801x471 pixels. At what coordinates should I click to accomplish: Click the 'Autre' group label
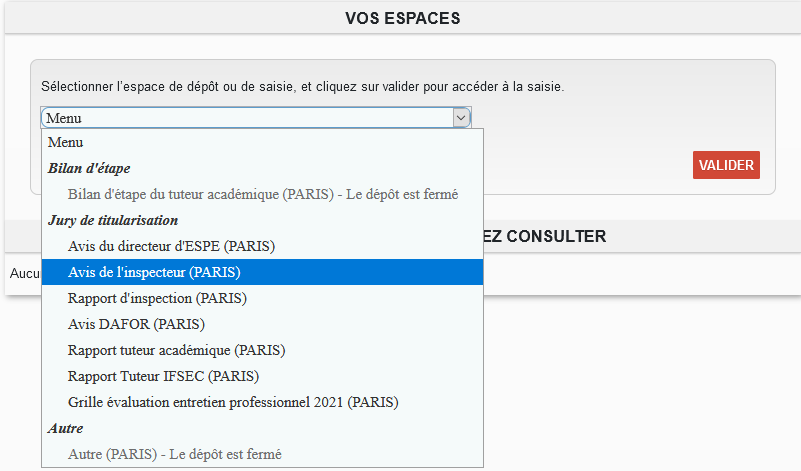(65, 428)
